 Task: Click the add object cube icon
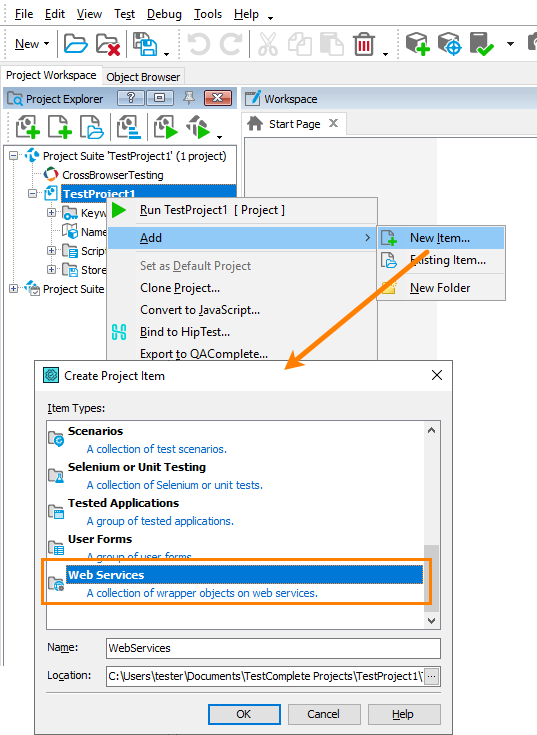pos(418,44)
